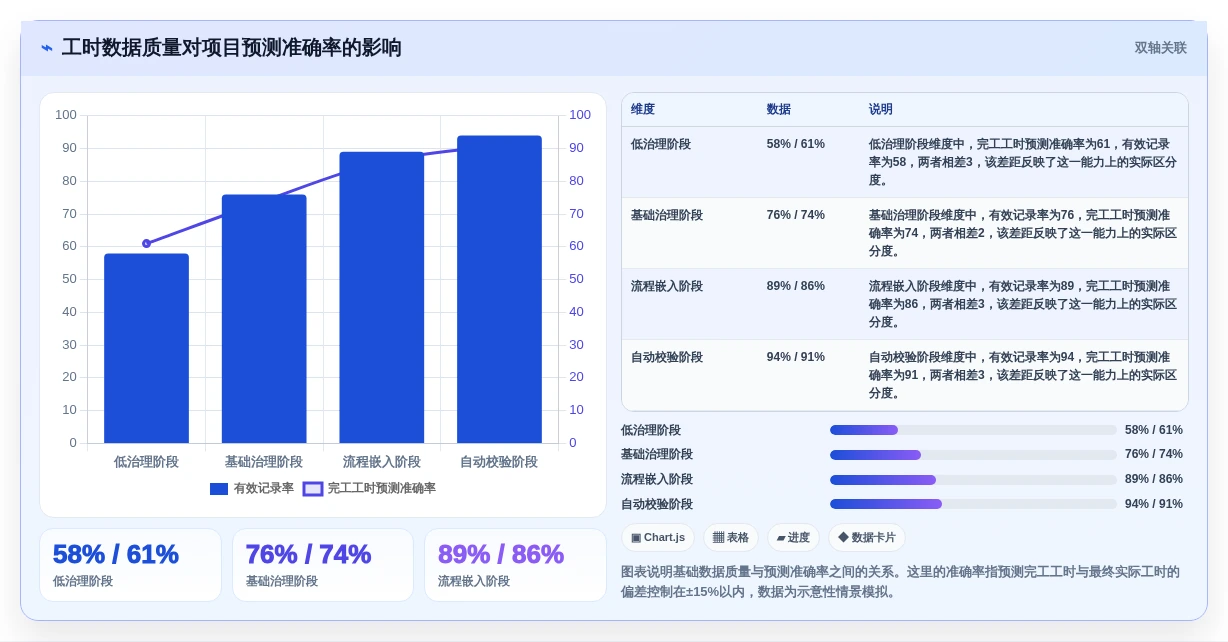Screen dimensions: 1228x642
Task: Click the 低治理阶段 bar in the chart
Action: pyautogui.click(x=146, y=348)
